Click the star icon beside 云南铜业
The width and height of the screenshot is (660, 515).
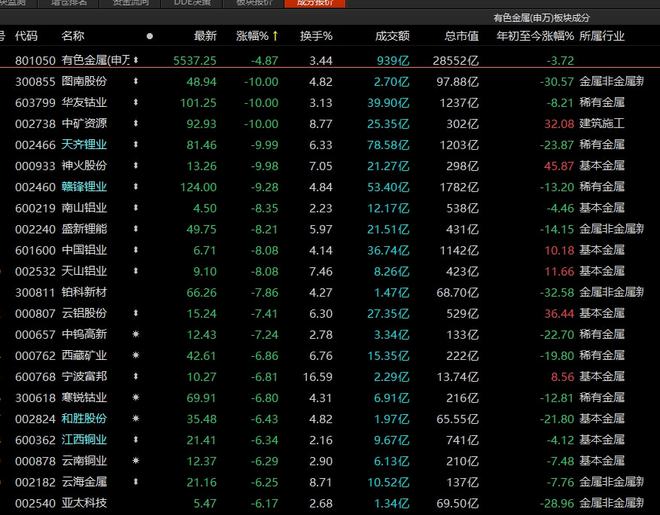pyautogui.click(x=136, y=460)
